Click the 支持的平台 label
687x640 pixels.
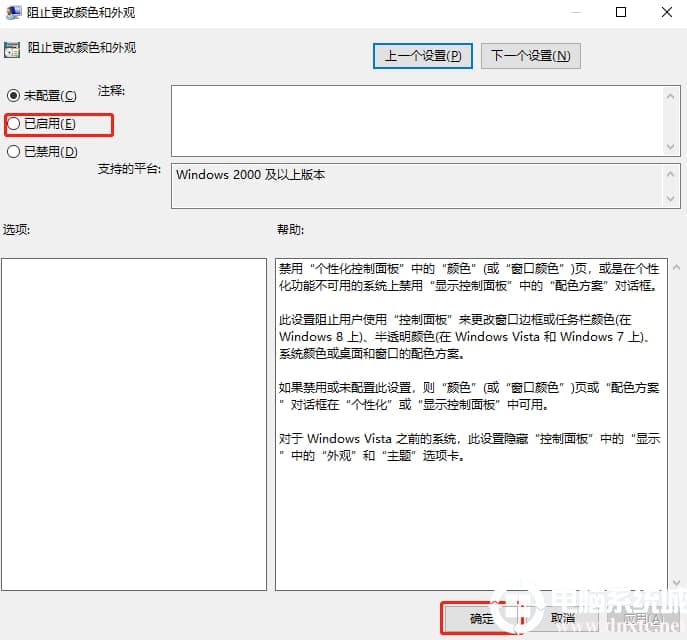[129, 169]
